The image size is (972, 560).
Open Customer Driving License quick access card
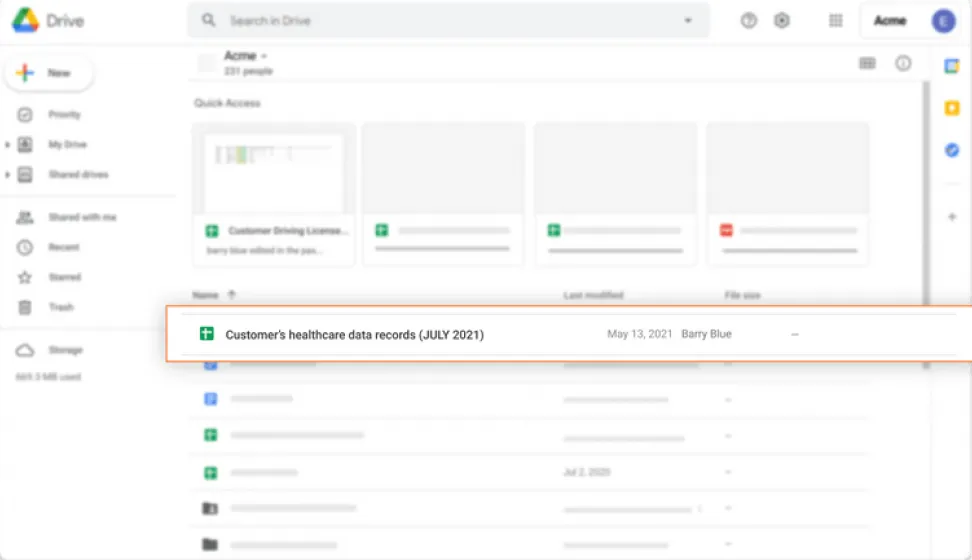[274, 195]
